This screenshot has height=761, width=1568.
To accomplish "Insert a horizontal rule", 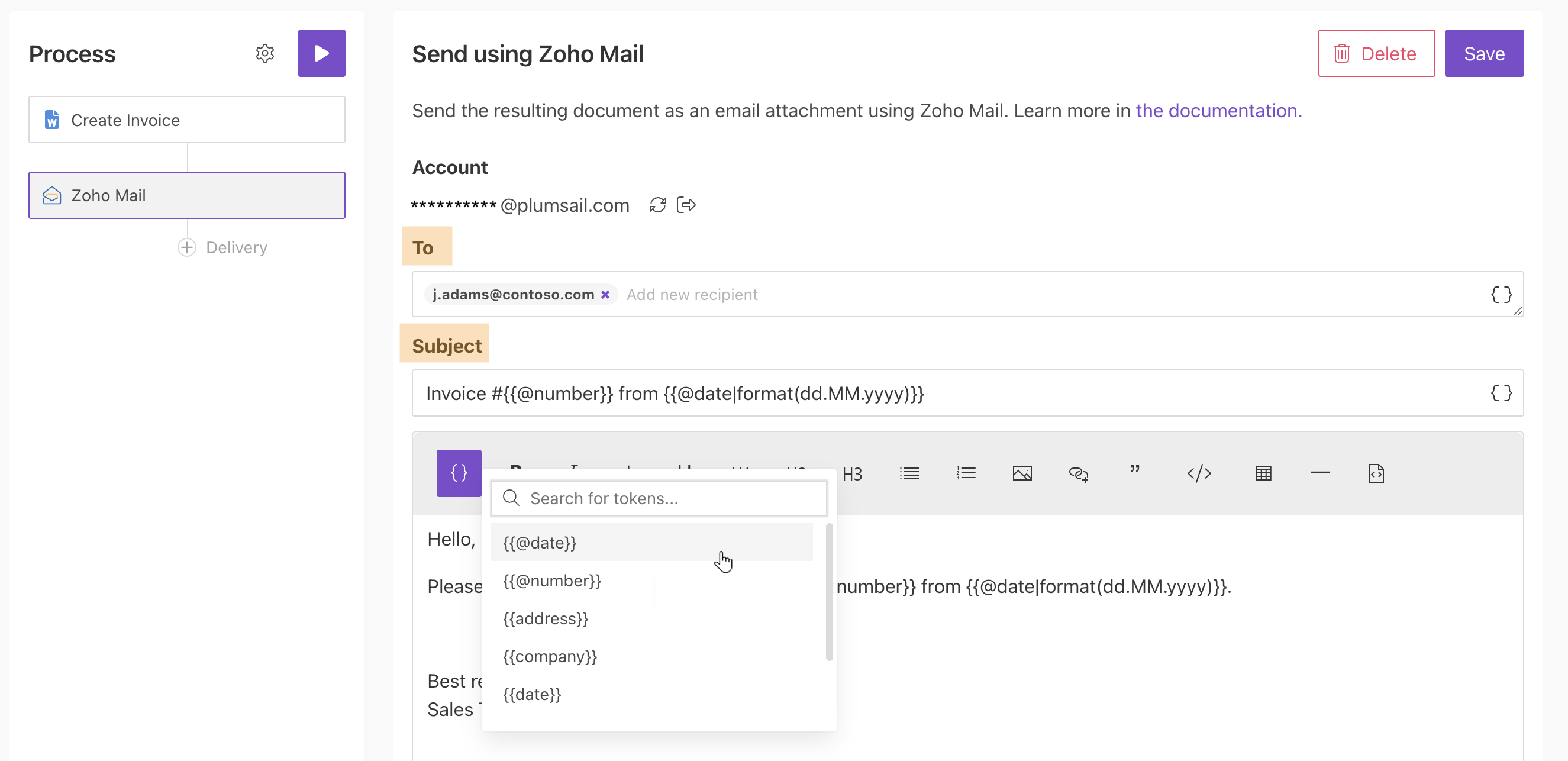I will (x=1319, y=473).
